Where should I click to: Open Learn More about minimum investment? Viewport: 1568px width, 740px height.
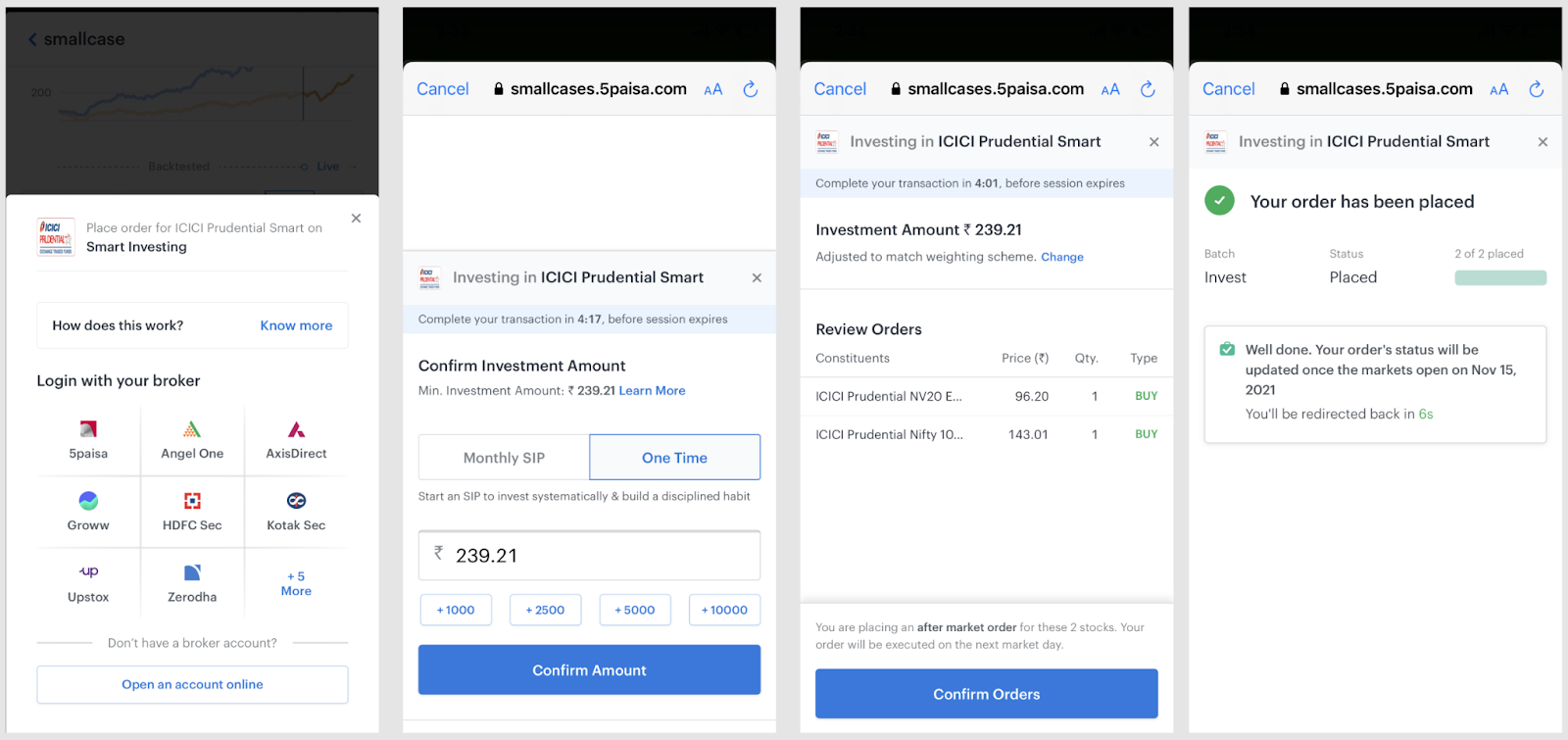652,390
